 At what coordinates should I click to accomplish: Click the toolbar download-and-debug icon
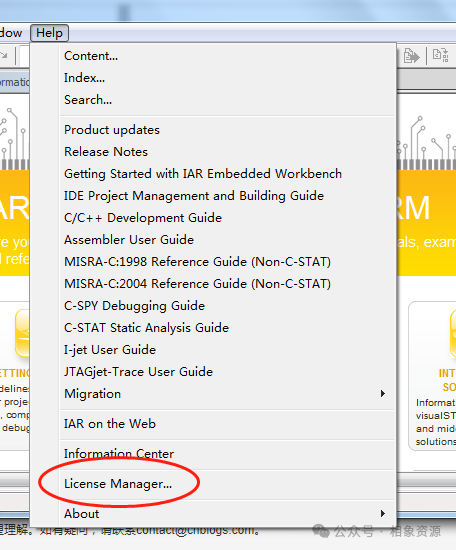[411, 56]
